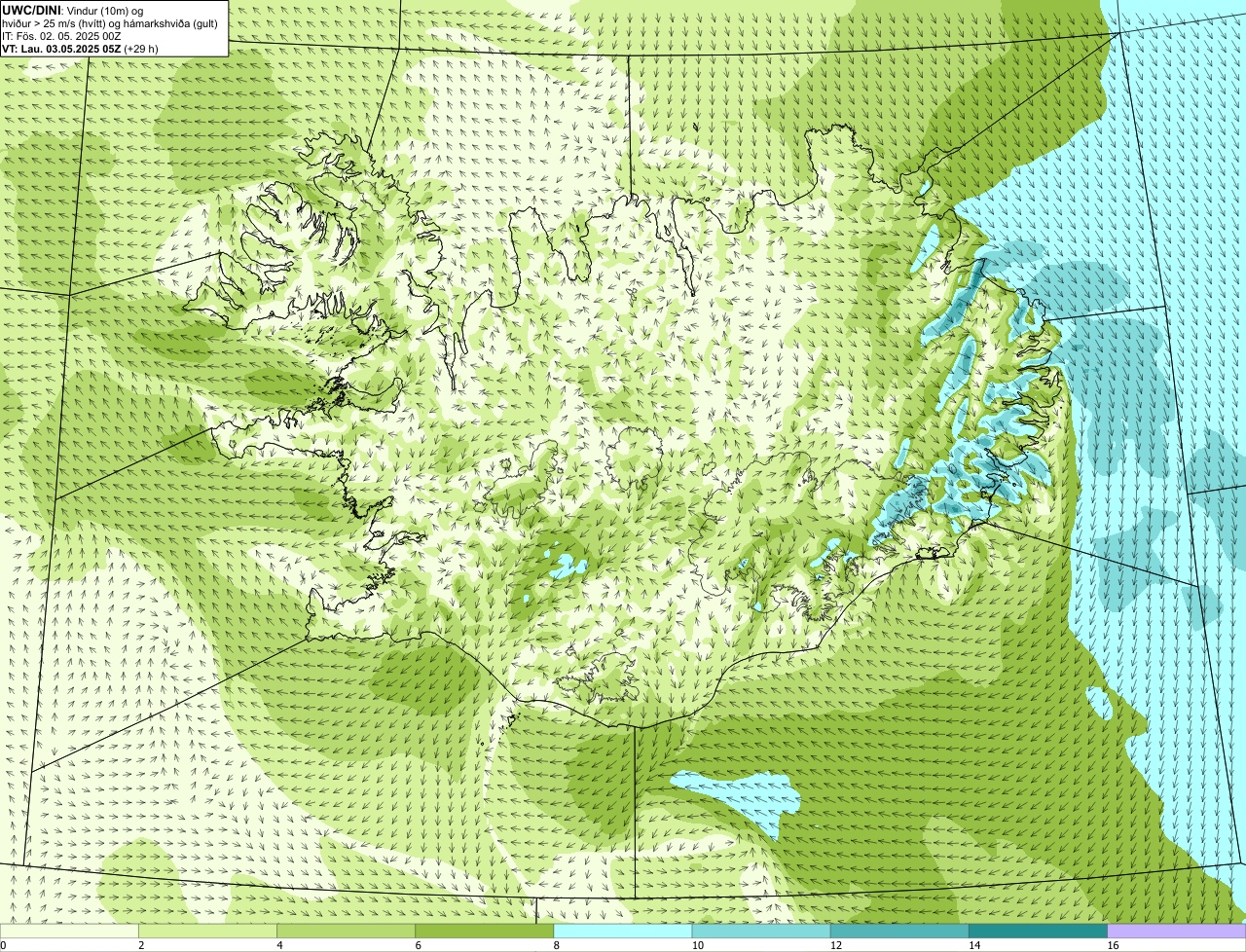Click the 'IT: Fös. 02. 05. 2025 00Z' line

(61, 36)
